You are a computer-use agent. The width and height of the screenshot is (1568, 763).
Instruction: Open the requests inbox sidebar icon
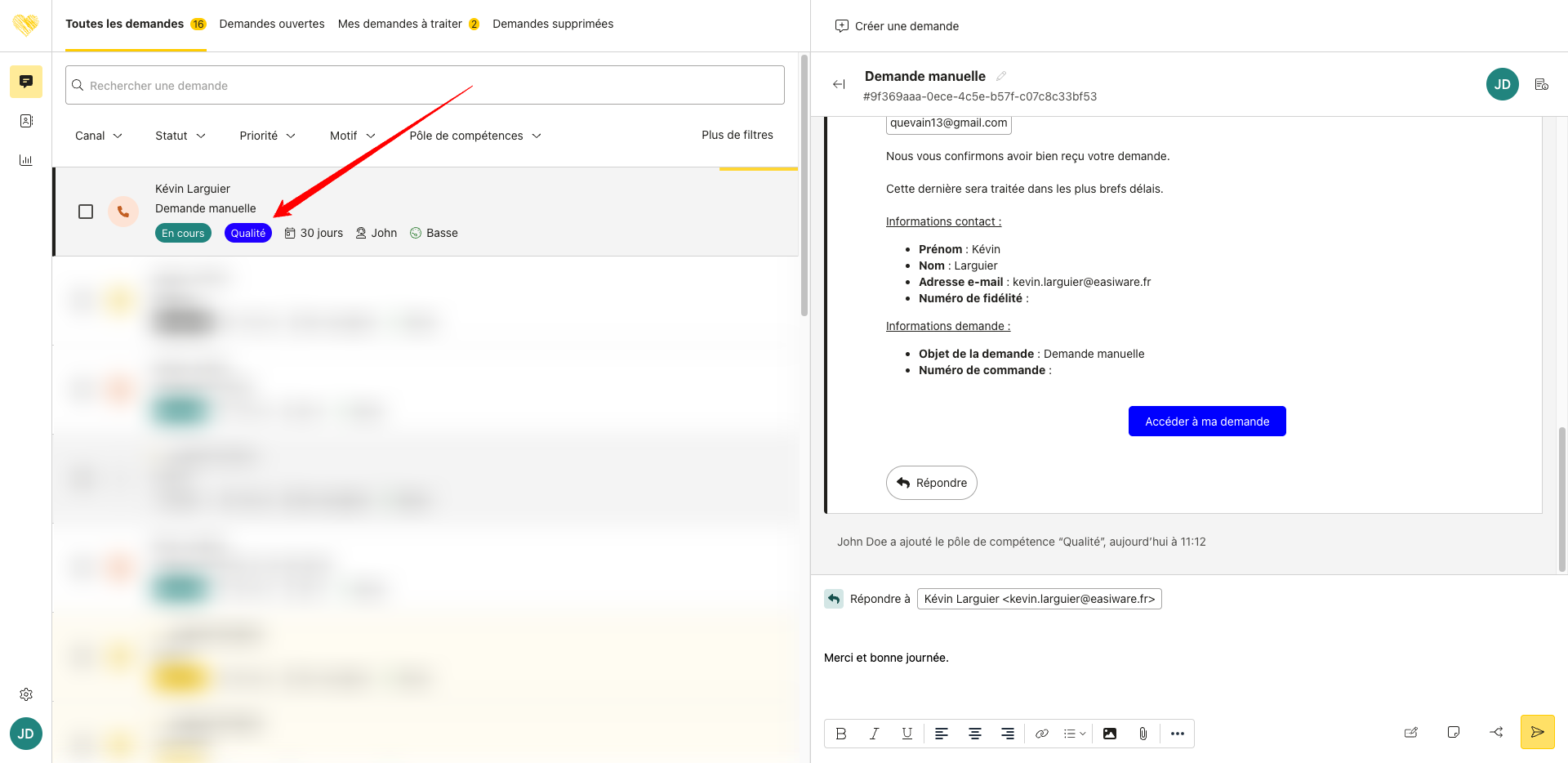[26, 82]
